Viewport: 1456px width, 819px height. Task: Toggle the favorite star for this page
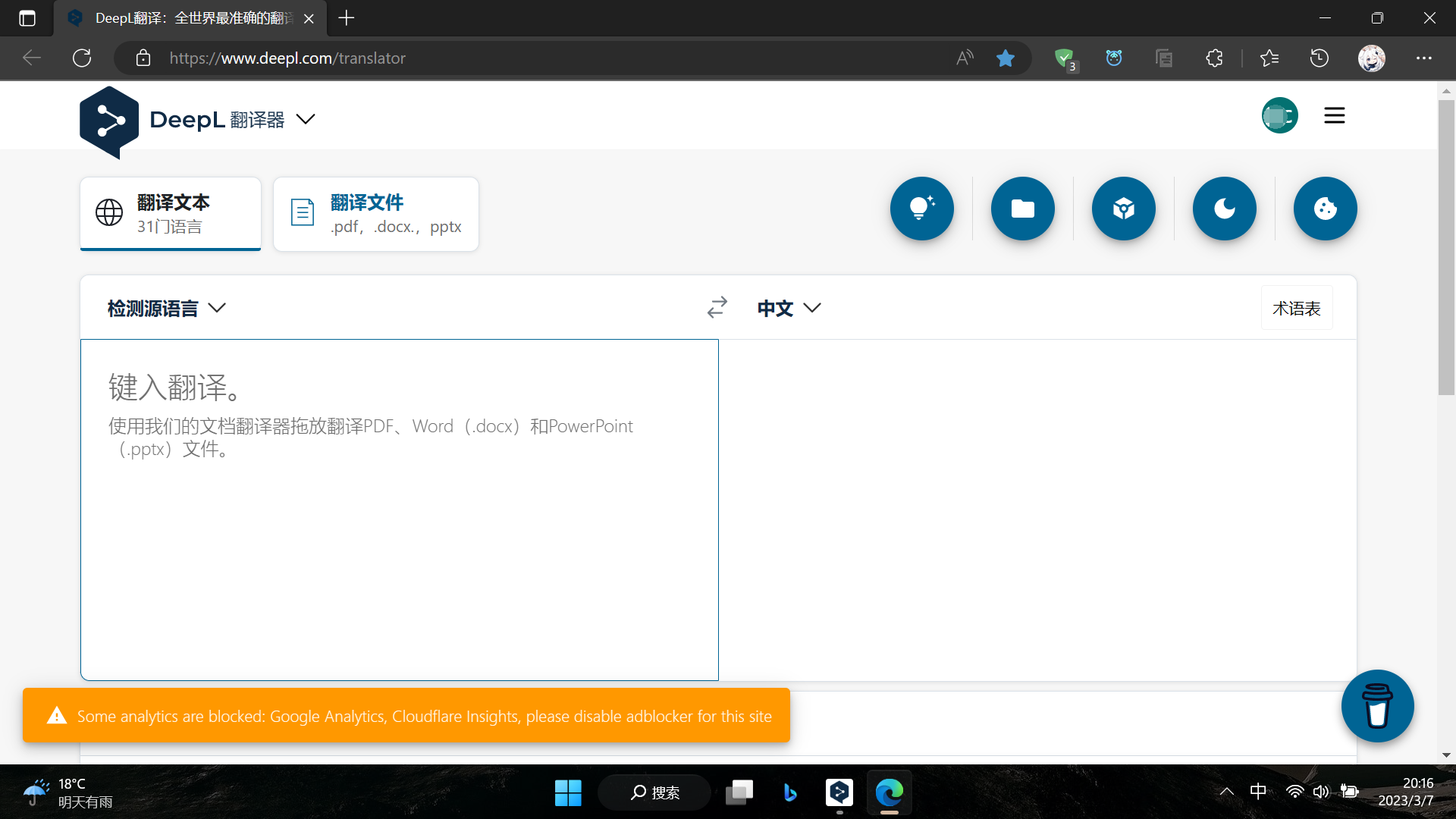click(x=1006, y=58)
